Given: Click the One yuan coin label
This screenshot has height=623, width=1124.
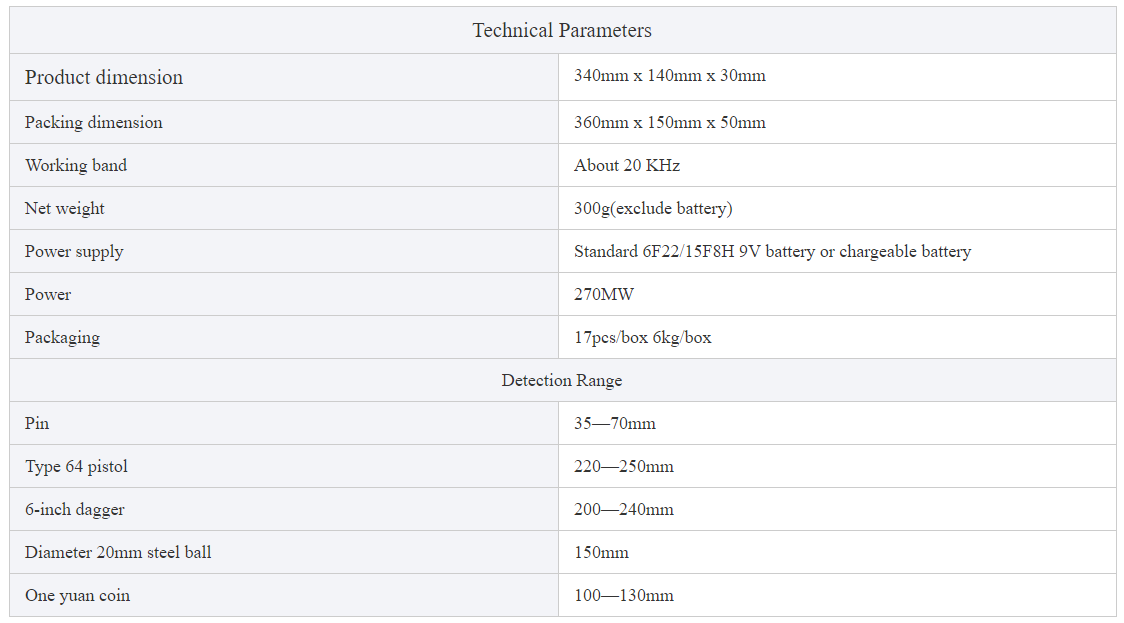Looking at the screenshot, I should [77, 596].
